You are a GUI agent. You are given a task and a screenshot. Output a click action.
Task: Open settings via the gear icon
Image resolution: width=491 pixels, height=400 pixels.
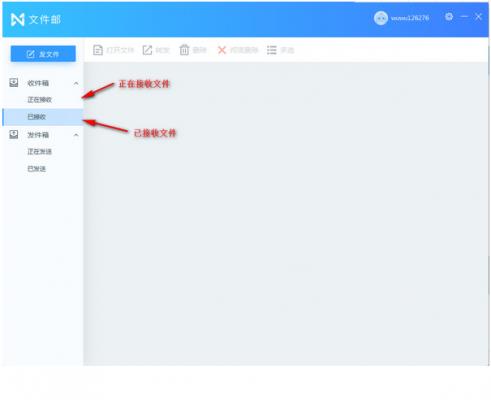(449, 17)
